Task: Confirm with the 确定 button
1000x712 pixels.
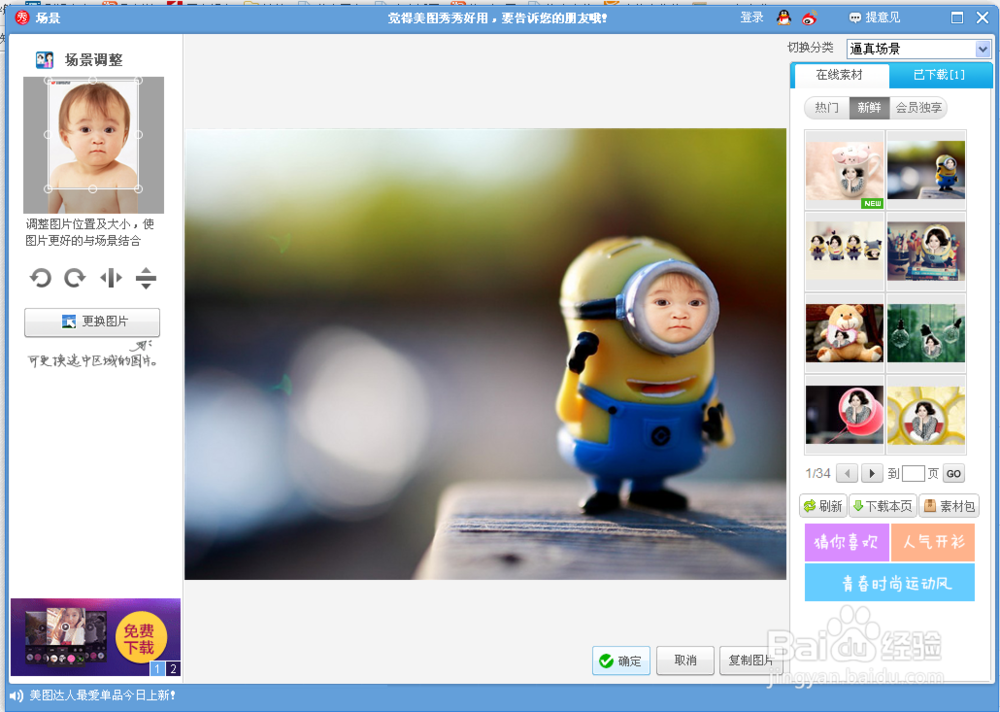Action: pyautogui.click(x=621, y=661)
